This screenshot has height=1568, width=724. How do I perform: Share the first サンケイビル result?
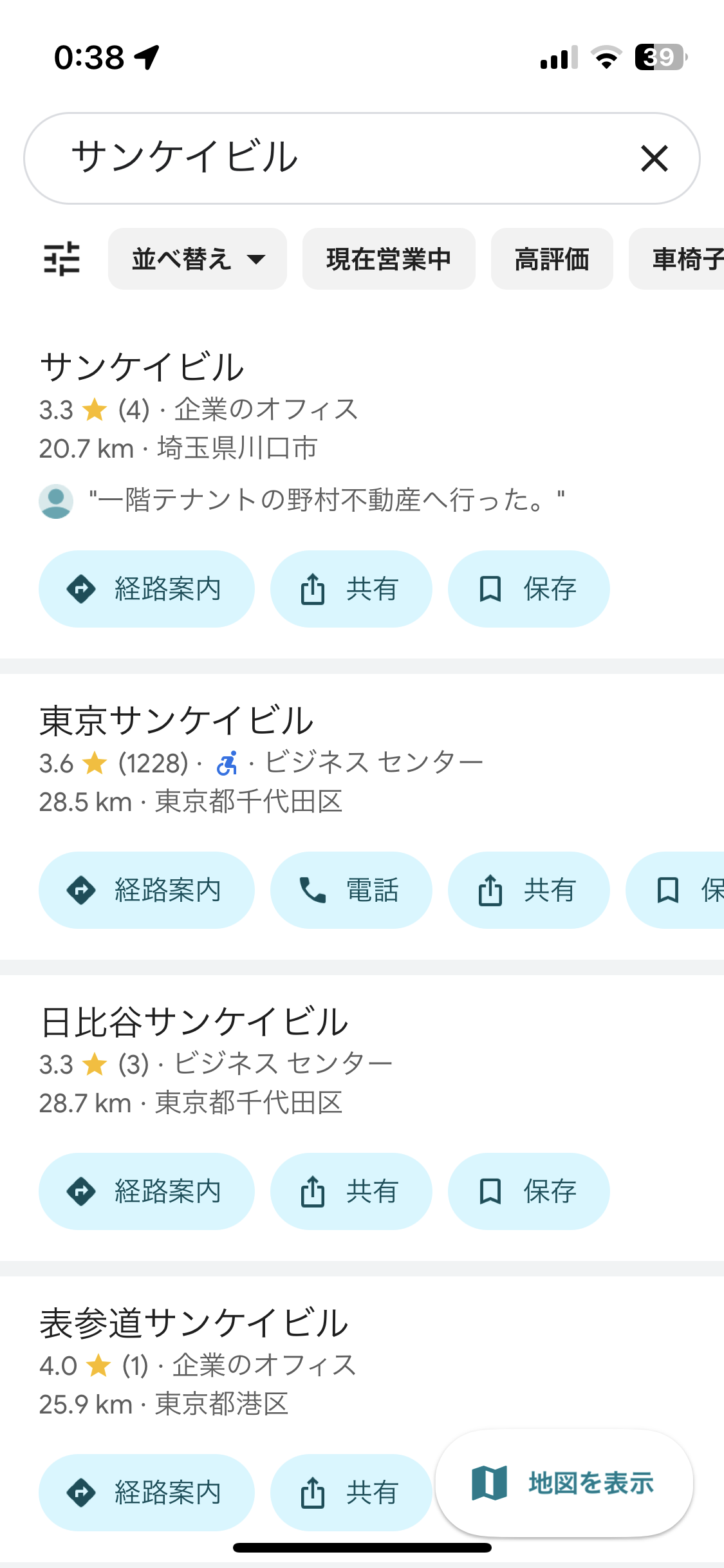click(351, 589)
